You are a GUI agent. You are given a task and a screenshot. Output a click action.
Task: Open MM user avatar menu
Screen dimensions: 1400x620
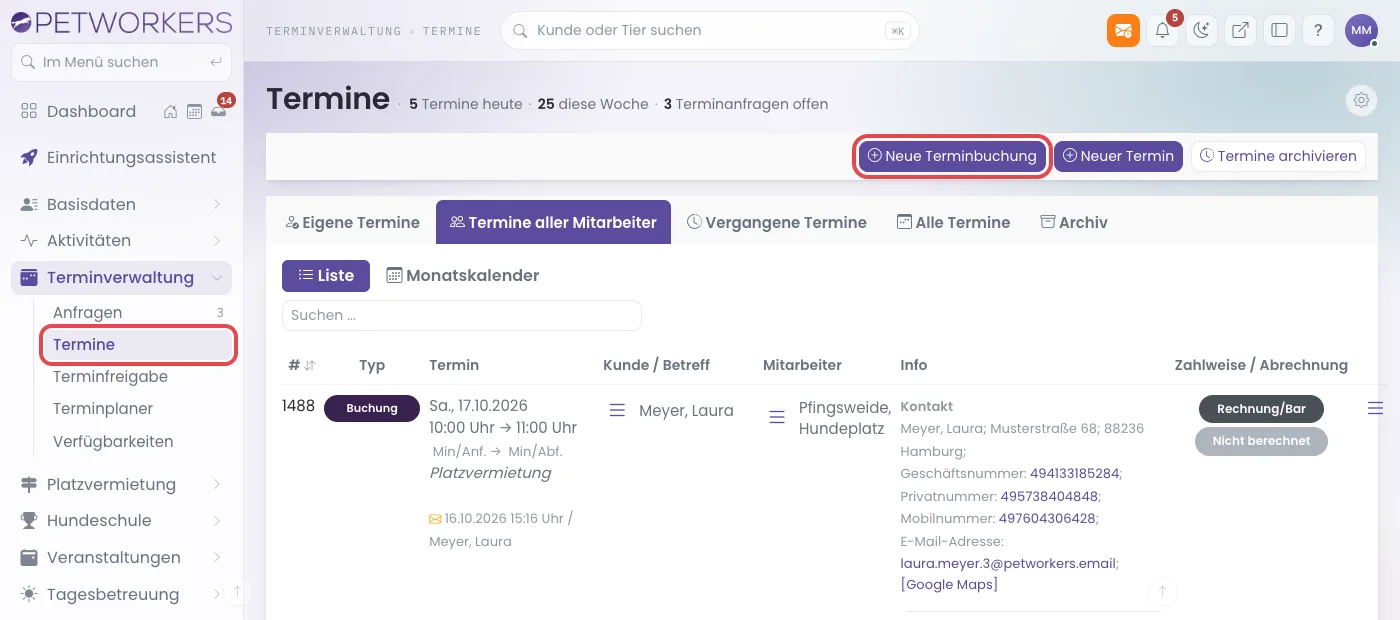[1361, 30]
